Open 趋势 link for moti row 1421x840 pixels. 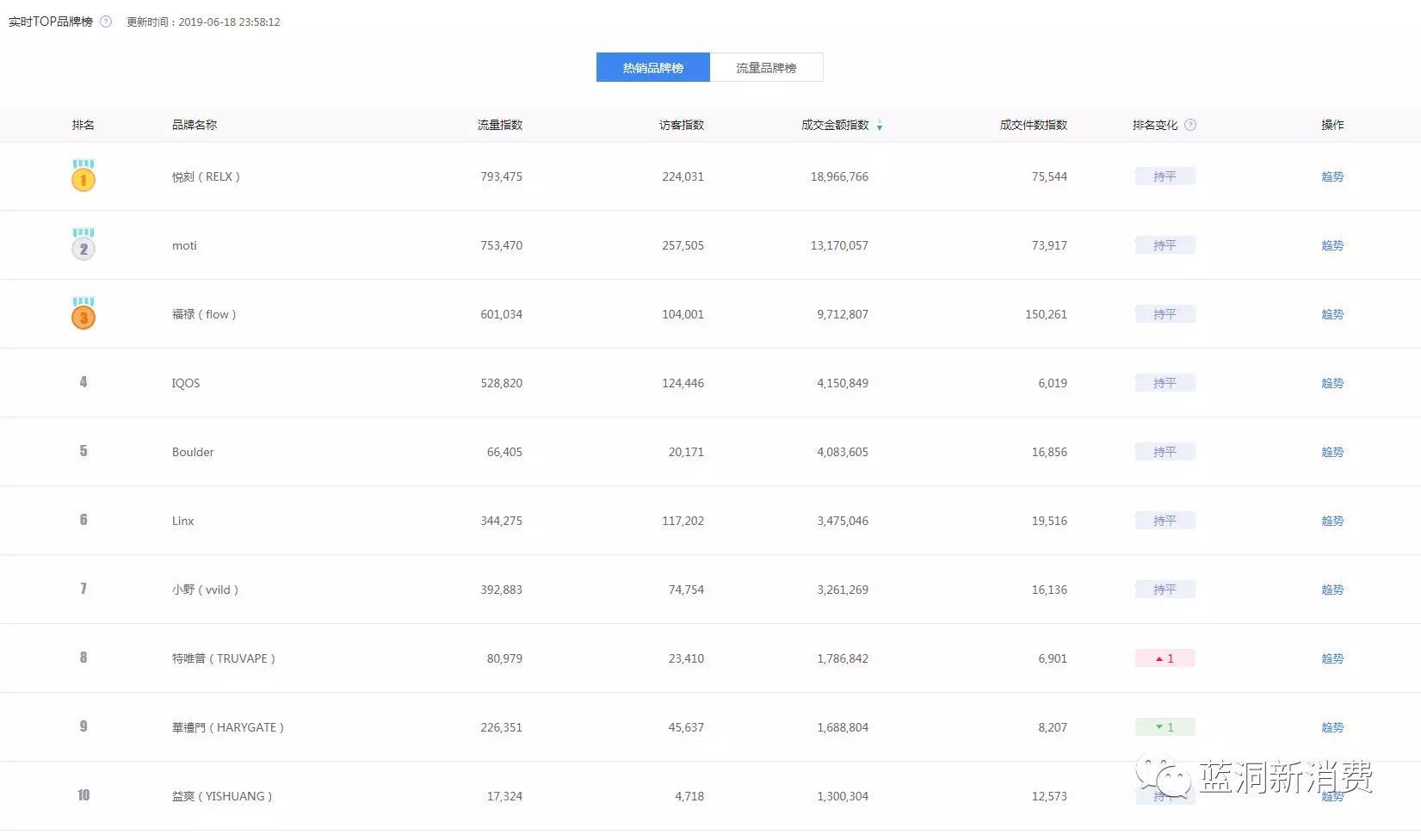coord(1332,245)
